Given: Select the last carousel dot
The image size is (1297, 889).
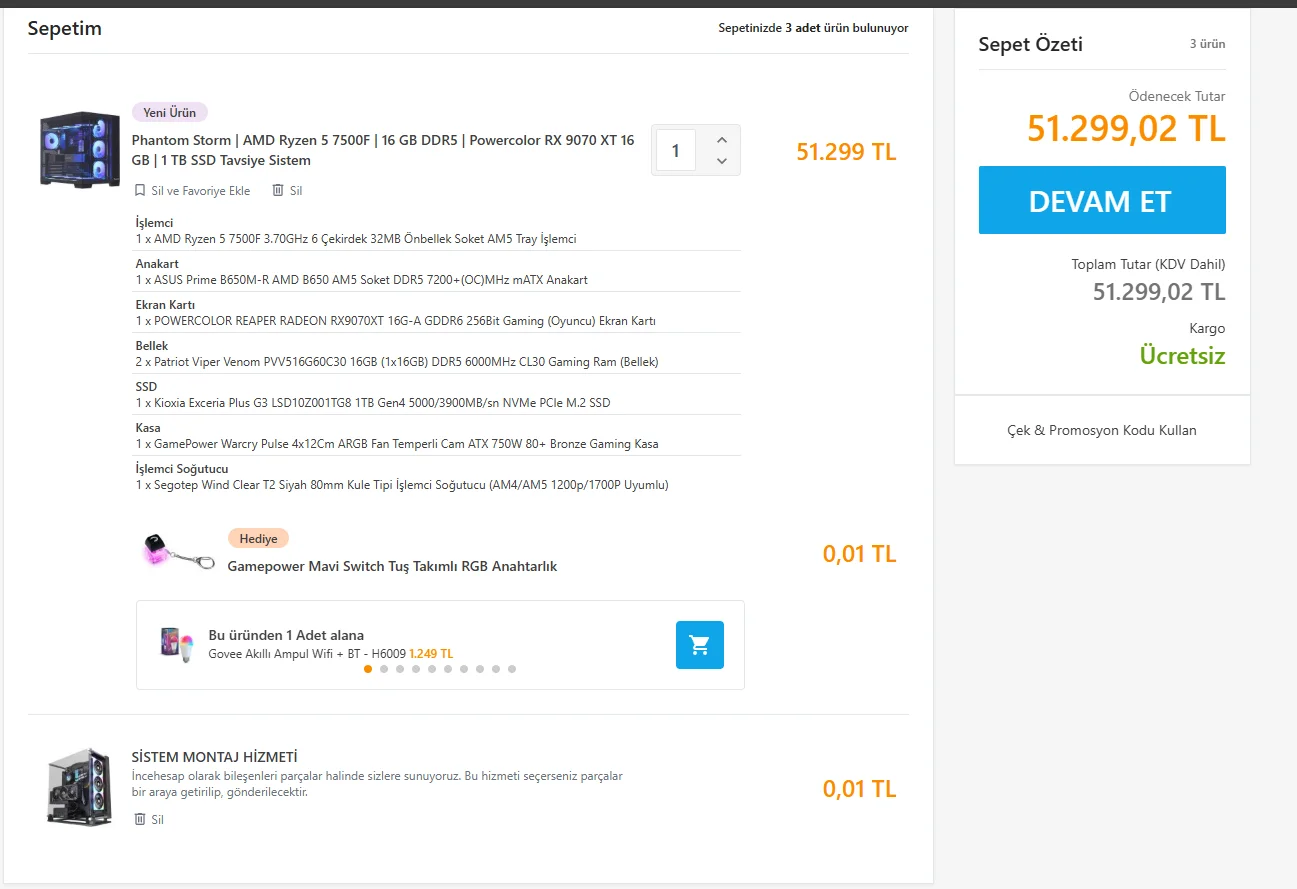Looking at the screenshot, I should click(x=512, y=669).
